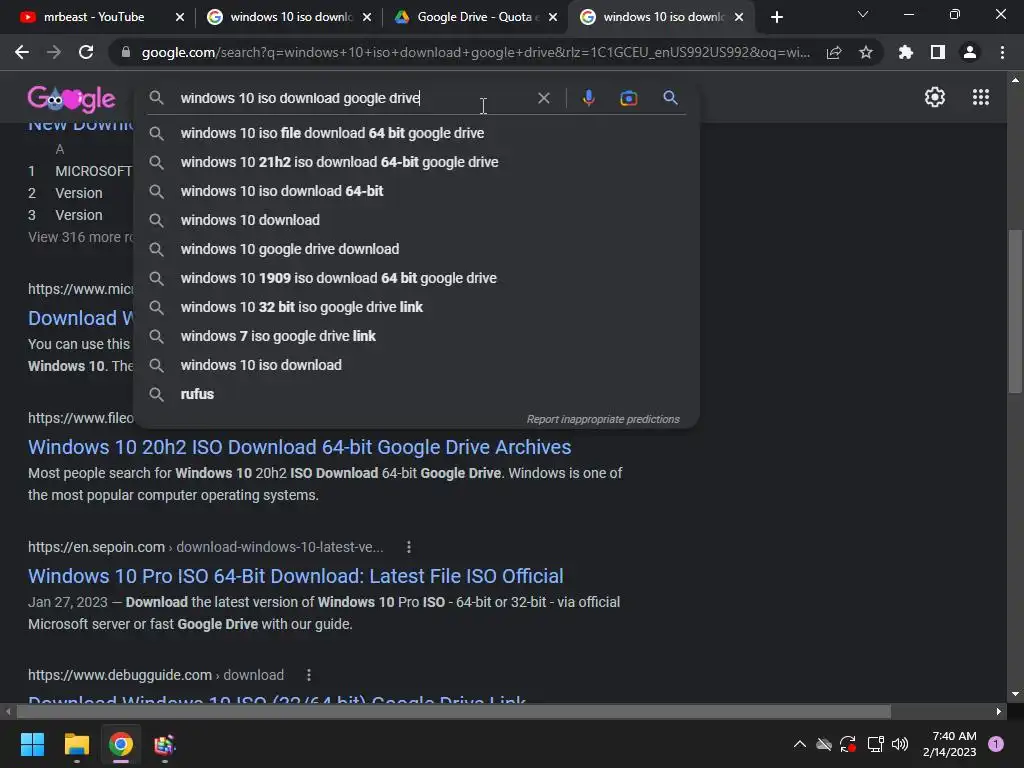1024x768 pixels.
Task: Click inside the Google search input
Action: (353, 98)
